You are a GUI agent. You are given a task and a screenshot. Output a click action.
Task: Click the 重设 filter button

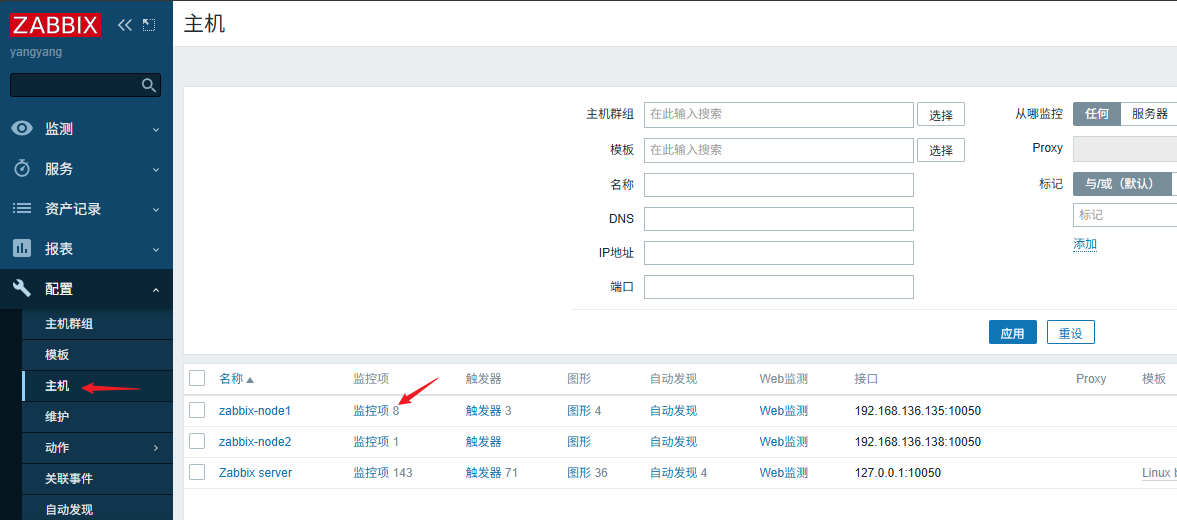coord(1070,332)
